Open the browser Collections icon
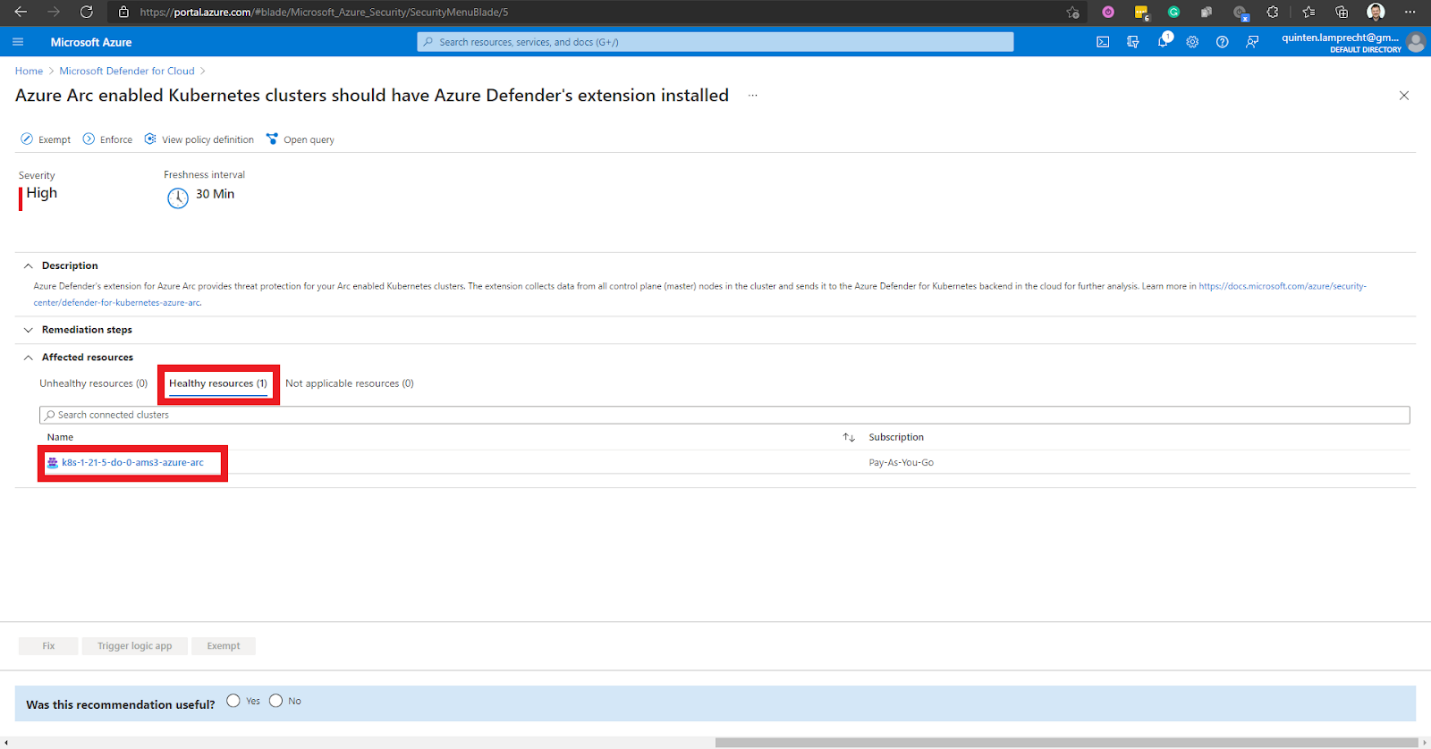This screenshot has height=749, width=1431. pos(1342,12)
